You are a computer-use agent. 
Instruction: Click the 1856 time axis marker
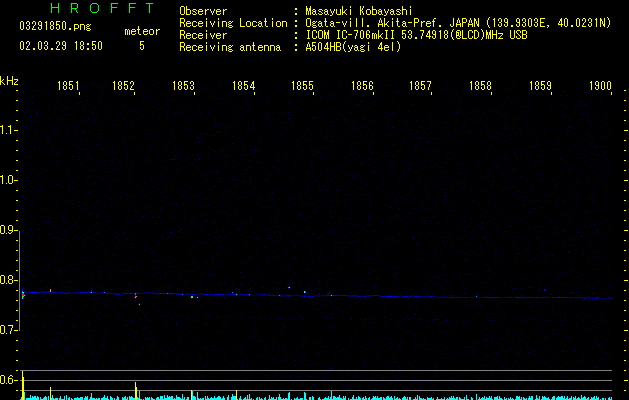tap(362, 86)
